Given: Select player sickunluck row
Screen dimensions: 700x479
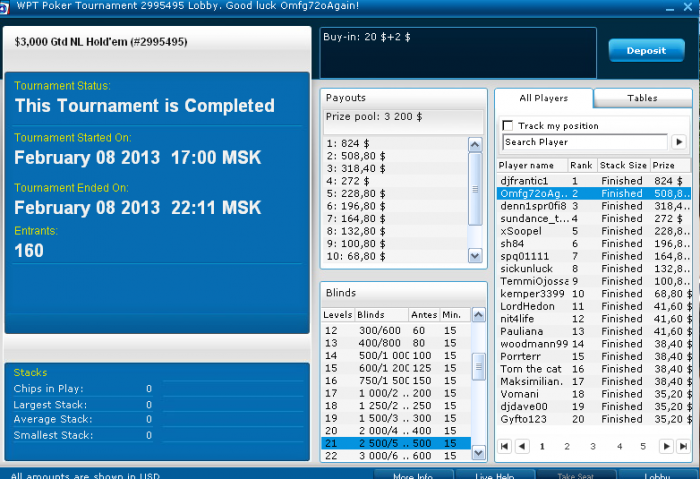Looking at the screenshot, I should coord(594,269).
